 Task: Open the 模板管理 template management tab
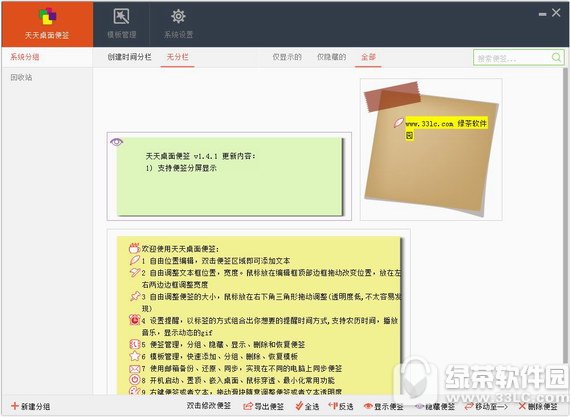[121, 24]
